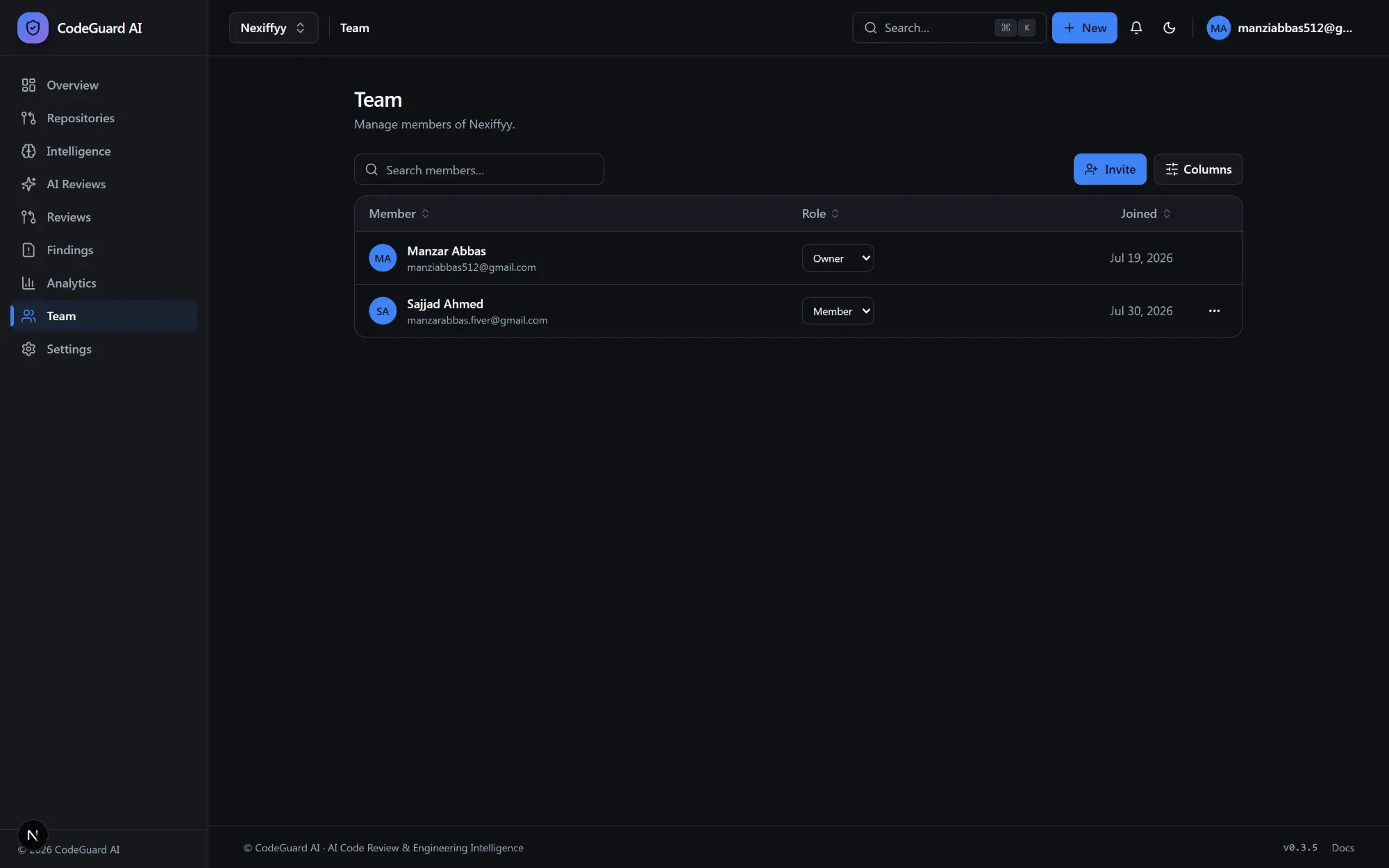Click the Analytics chart icon in sidebar
The width and height of the screenshot is (1389, 868).
pyautogui.click(x=28, y=283)
